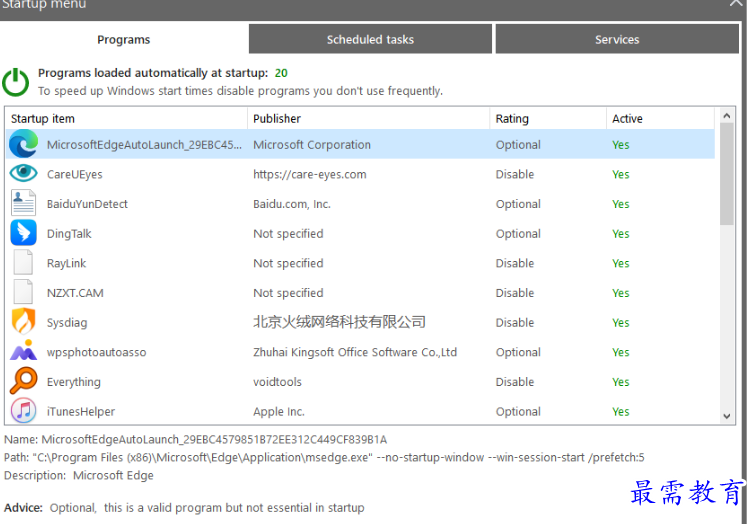
Task: Click the Everything magnifier icon
Action: (23, 381)
